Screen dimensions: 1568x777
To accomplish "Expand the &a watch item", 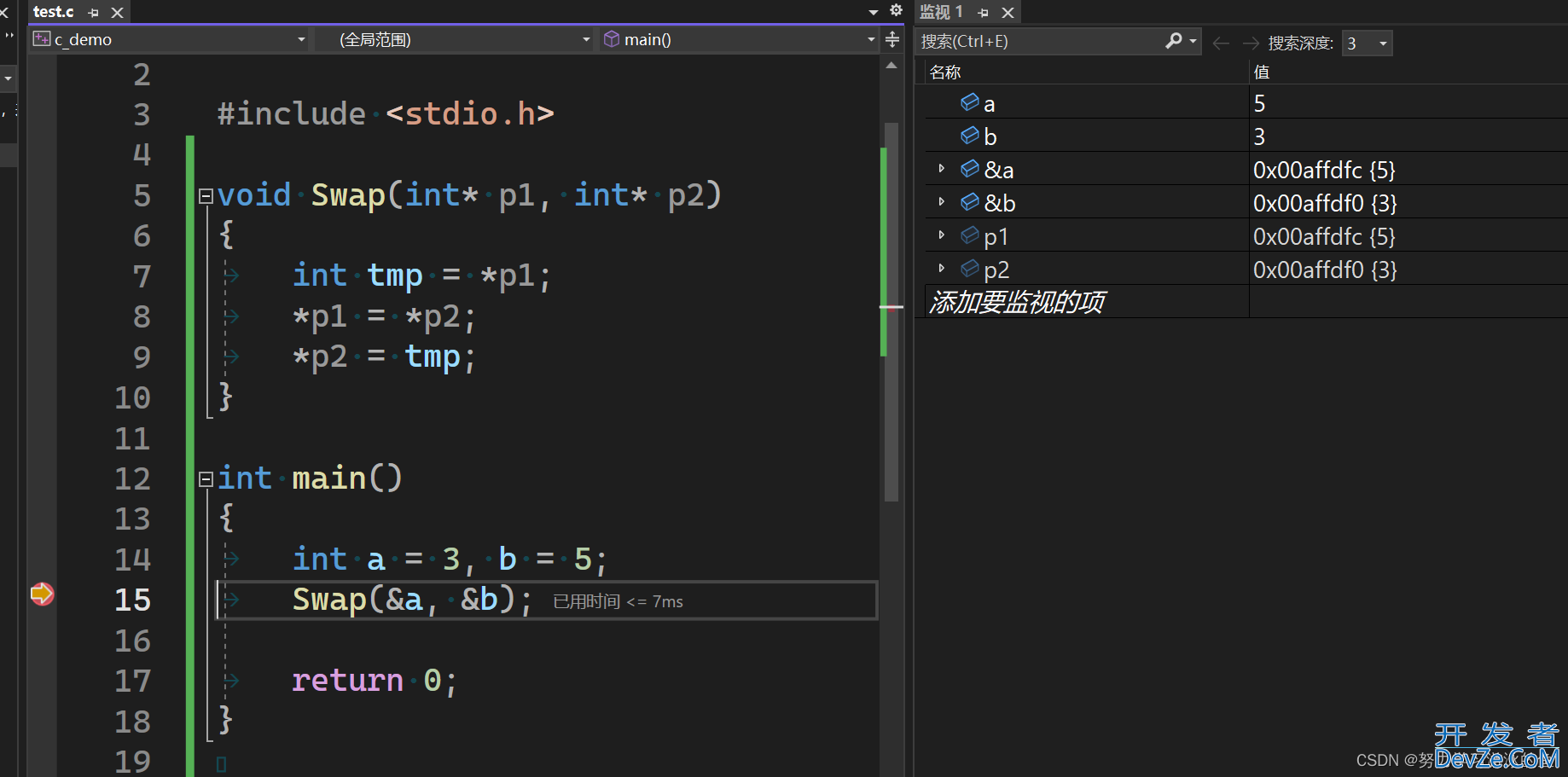I will coord(942,169).
